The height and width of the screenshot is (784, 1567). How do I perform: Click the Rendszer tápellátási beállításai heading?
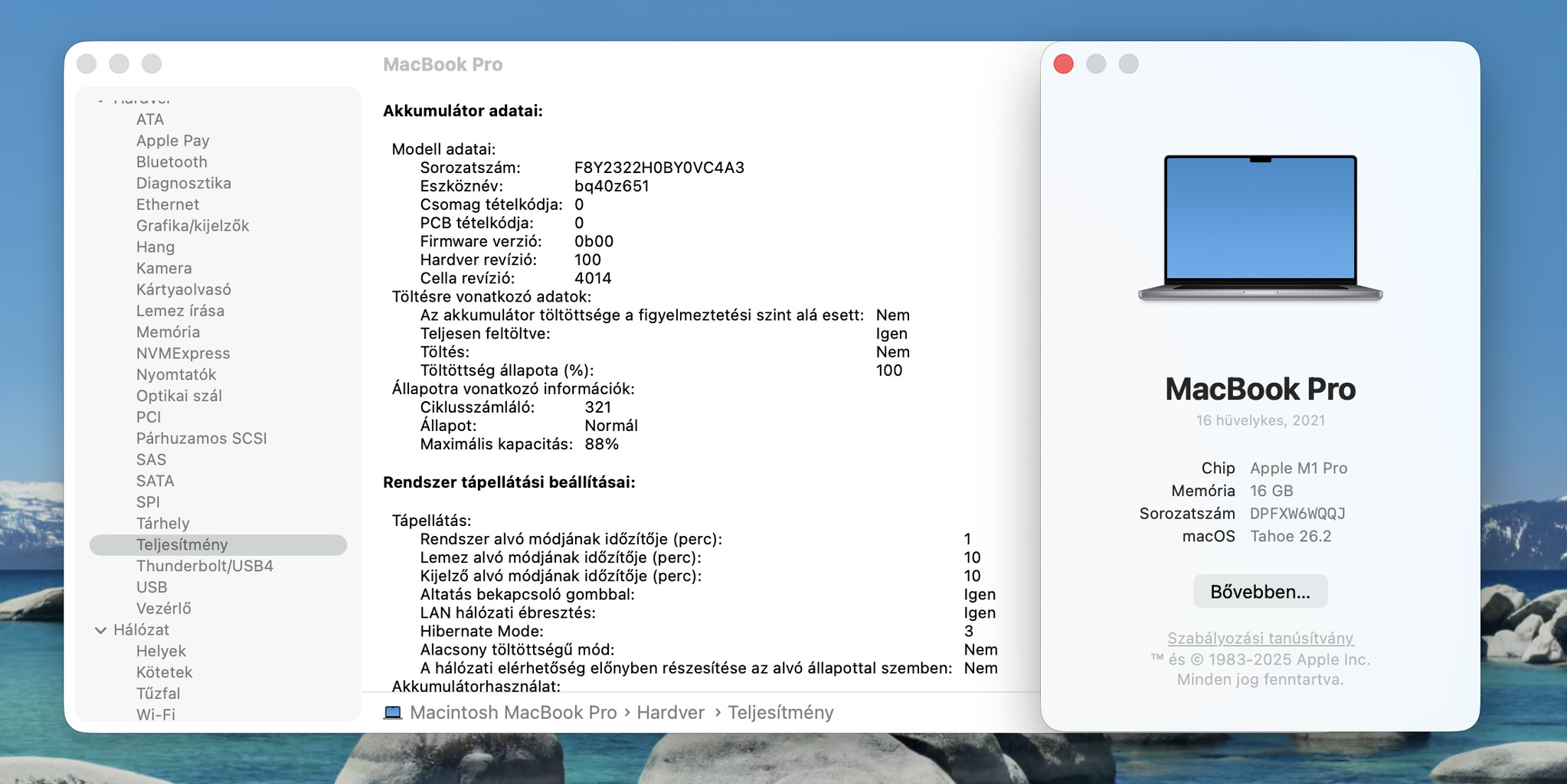pyautogui.click(x=509, y=482)
